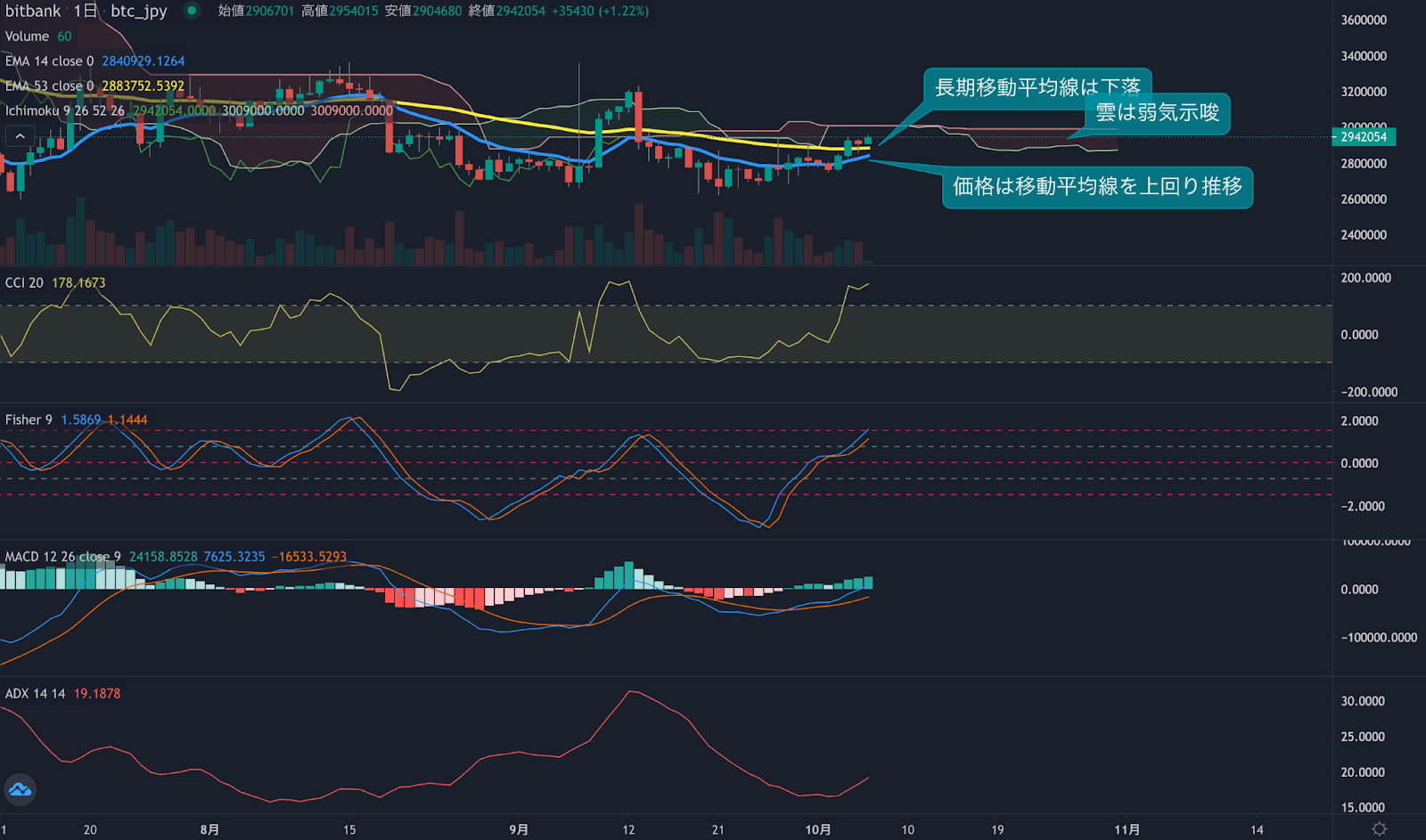Select the CCI 20 indicator label
The image size is (1426, 840).
(x=24, y=282)
